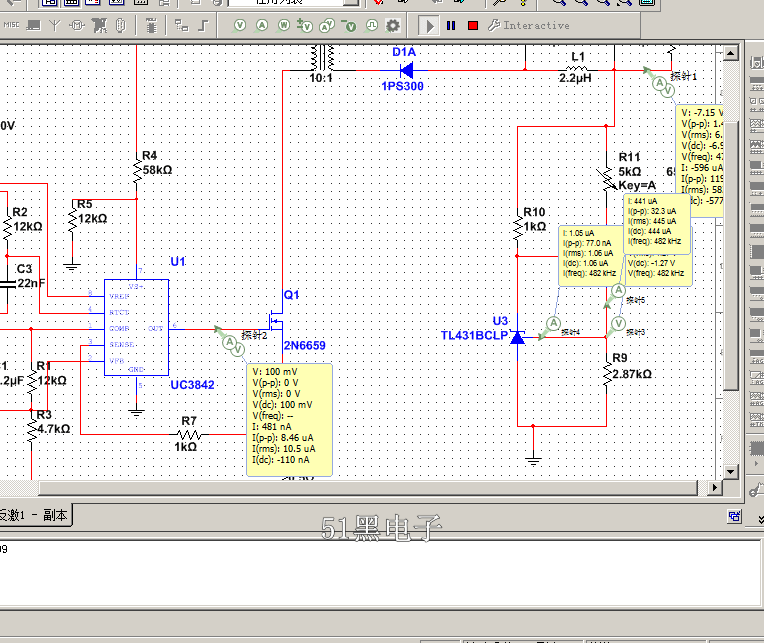Click the readout box showing I: 441 uA
This screenshot has height=643, width=764.
click(656, 224)
